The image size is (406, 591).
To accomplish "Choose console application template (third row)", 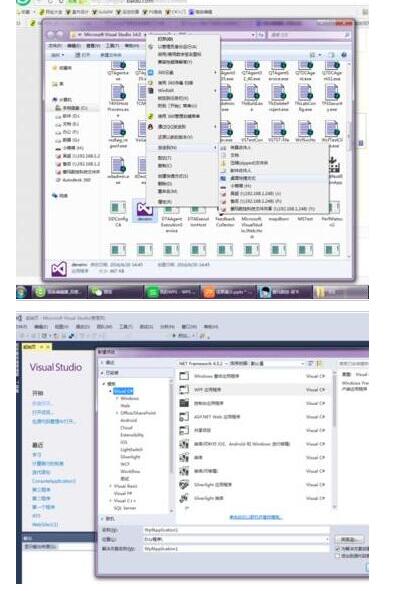I will [253, 403].
